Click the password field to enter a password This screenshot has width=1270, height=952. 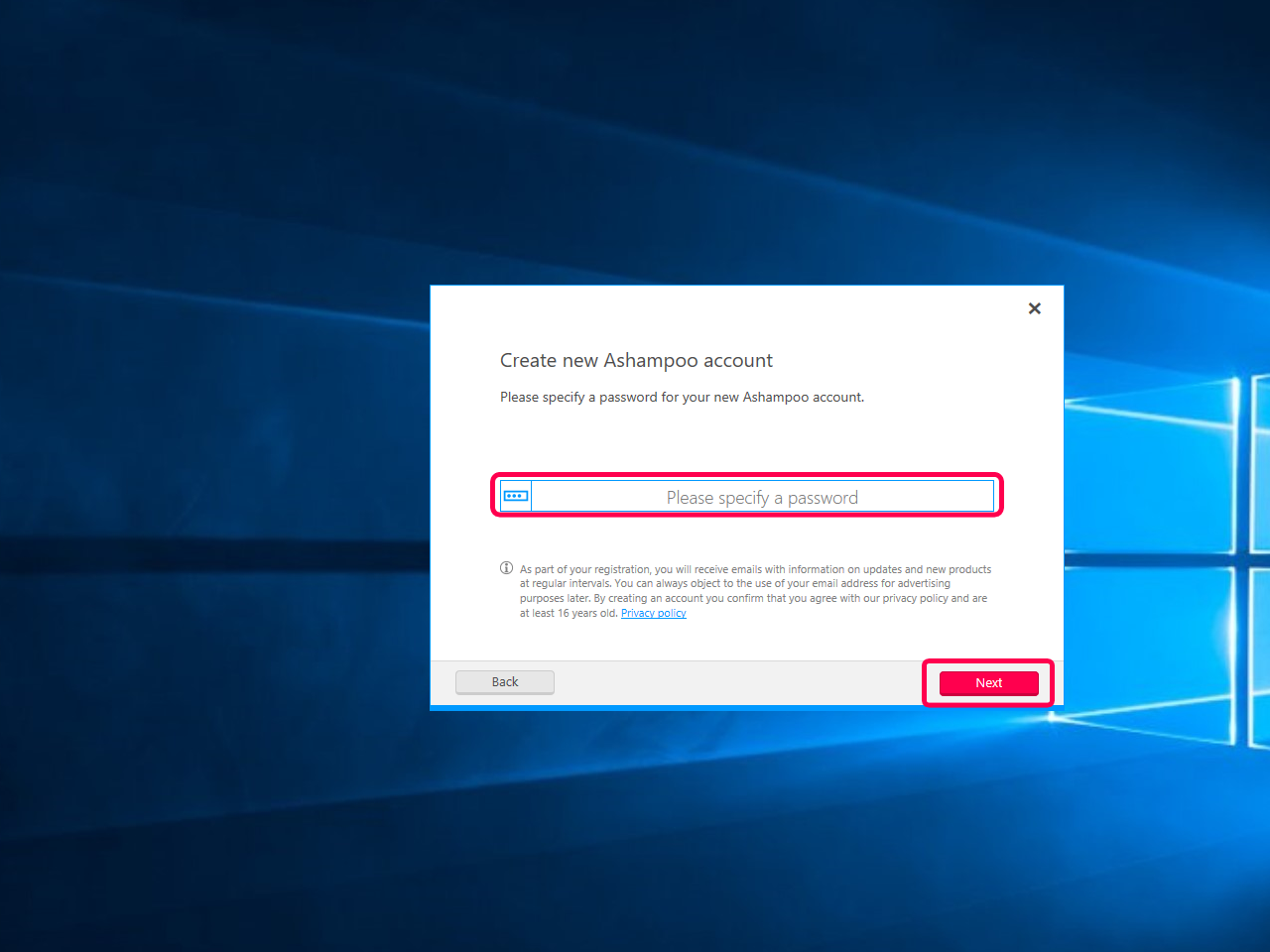coord(762,497)
